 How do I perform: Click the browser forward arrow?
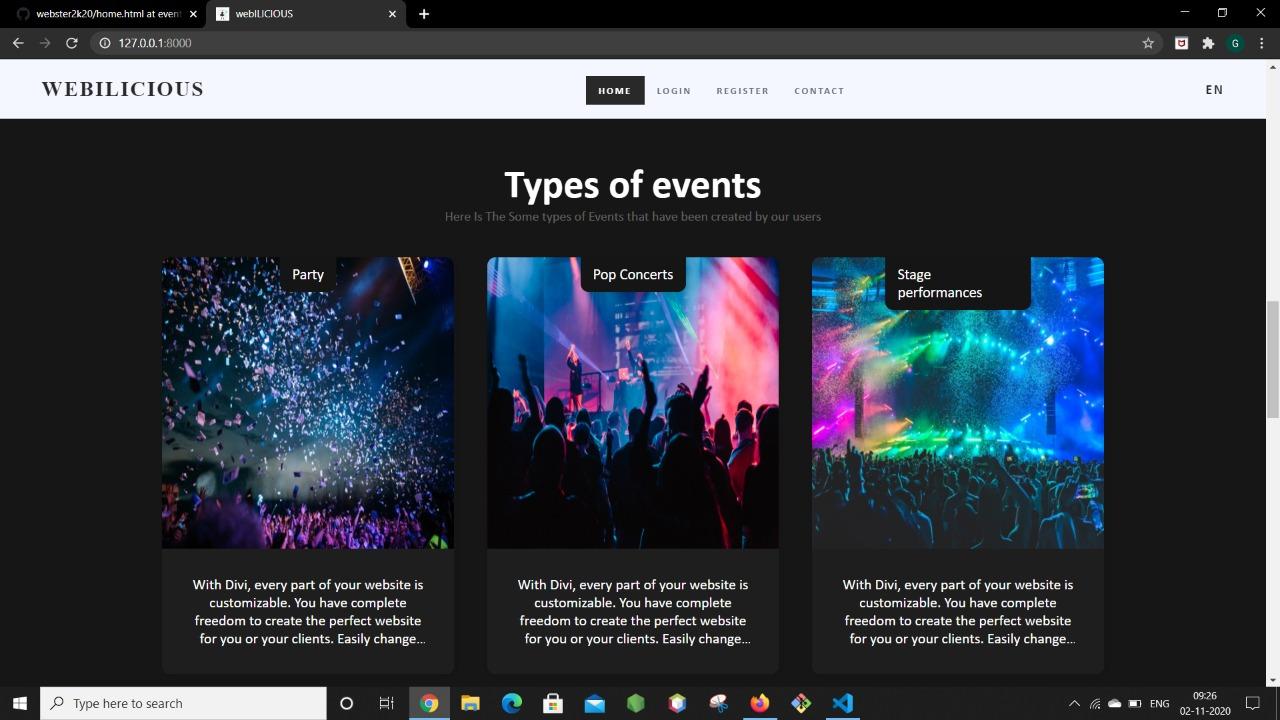point(45,43)
